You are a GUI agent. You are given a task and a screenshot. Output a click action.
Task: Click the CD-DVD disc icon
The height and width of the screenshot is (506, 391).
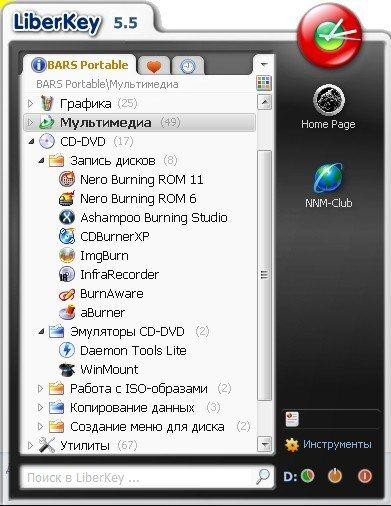point(47,141)
